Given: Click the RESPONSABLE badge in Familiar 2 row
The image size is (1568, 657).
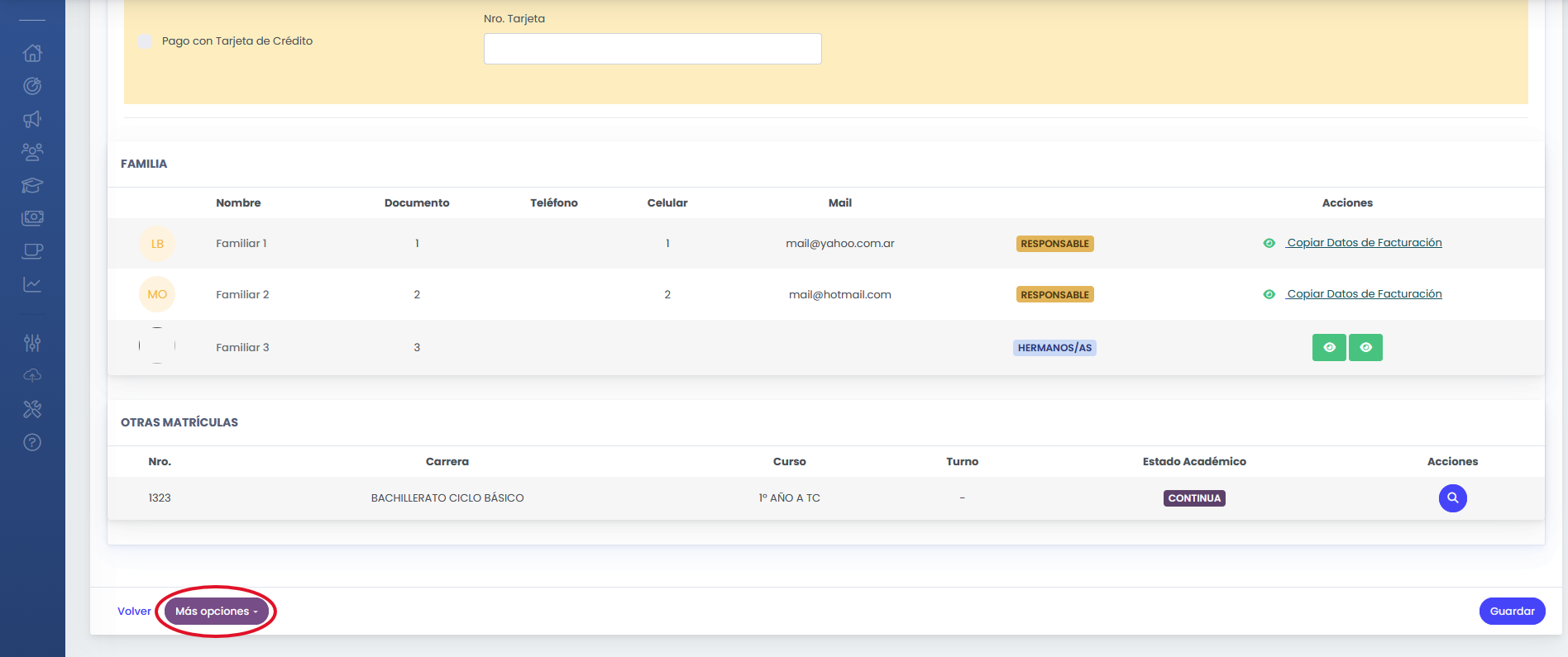Looking at the screenshot, I should [1054, 295].
